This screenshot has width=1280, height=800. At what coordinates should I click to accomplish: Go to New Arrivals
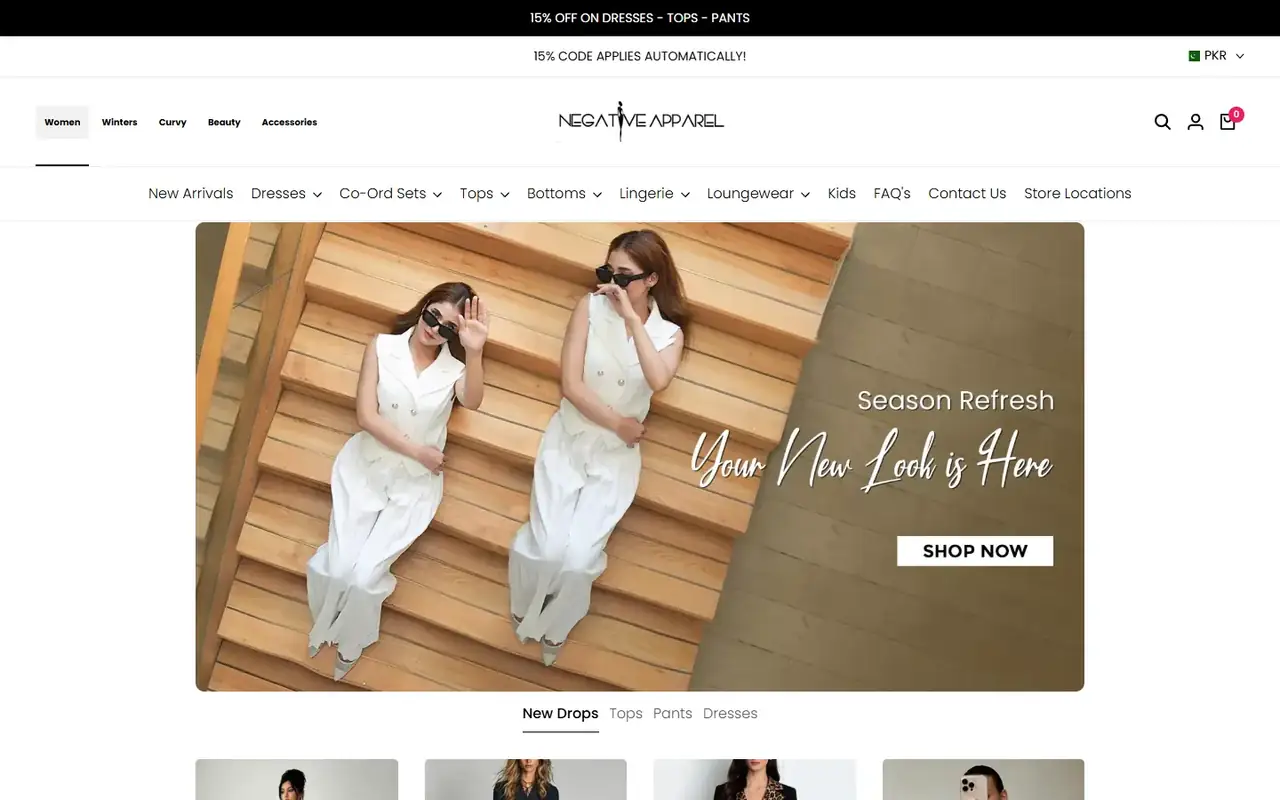[x=190, y=193]
